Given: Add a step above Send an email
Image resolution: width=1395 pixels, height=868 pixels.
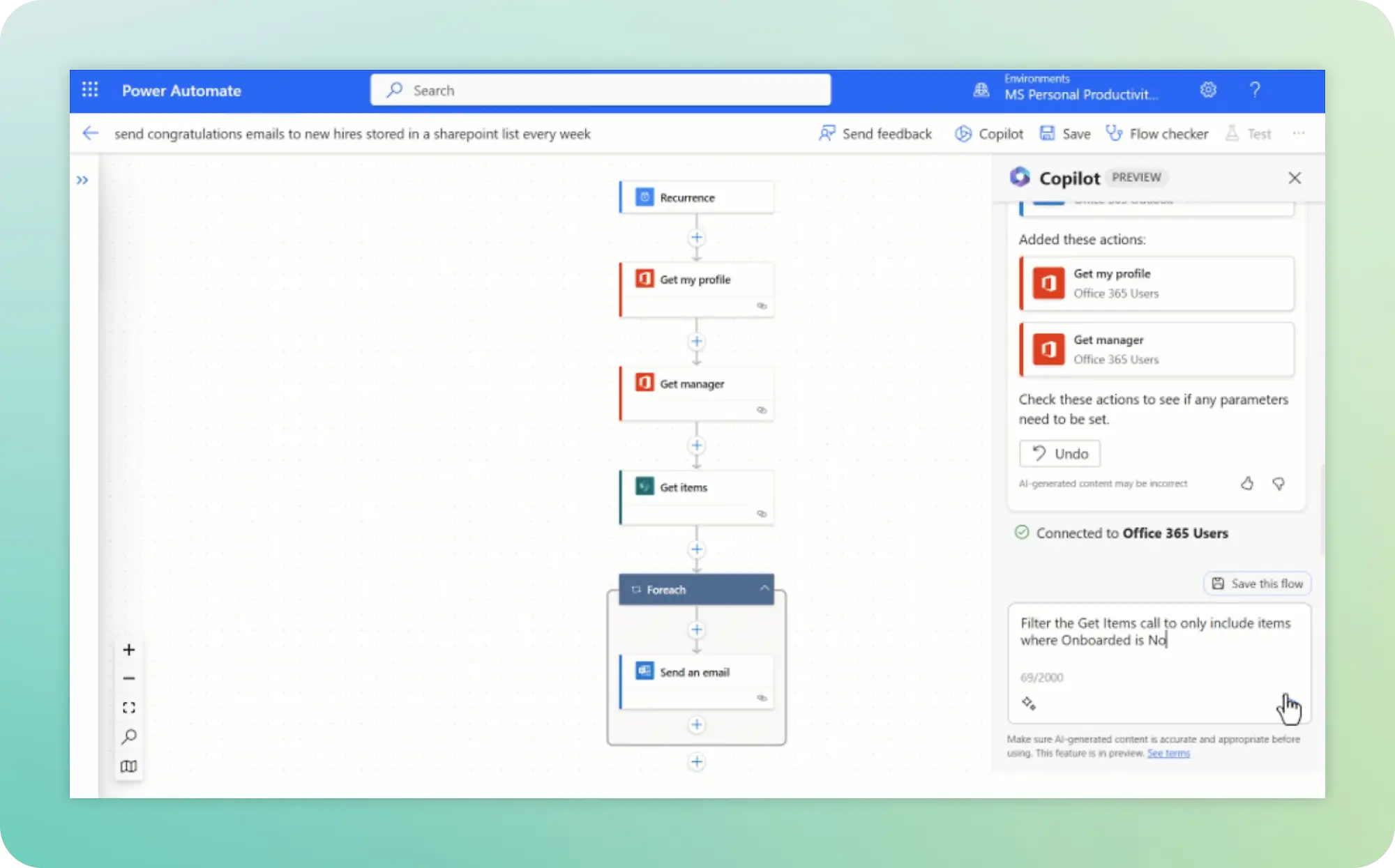Looking at the screenshot, I should [x=697, y=630].
